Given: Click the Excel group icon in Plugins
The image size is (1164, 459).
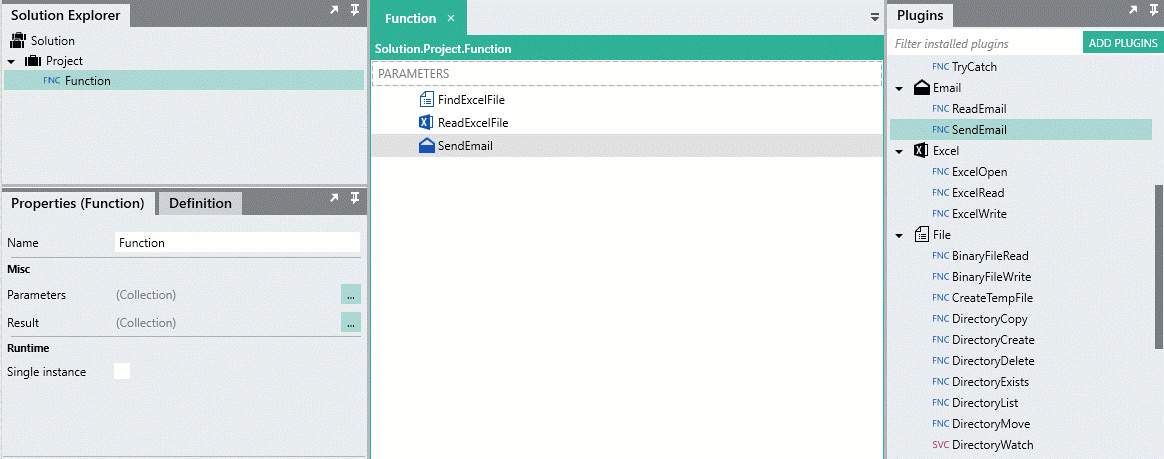Looking at the screenshot, I should click(921, 151).
